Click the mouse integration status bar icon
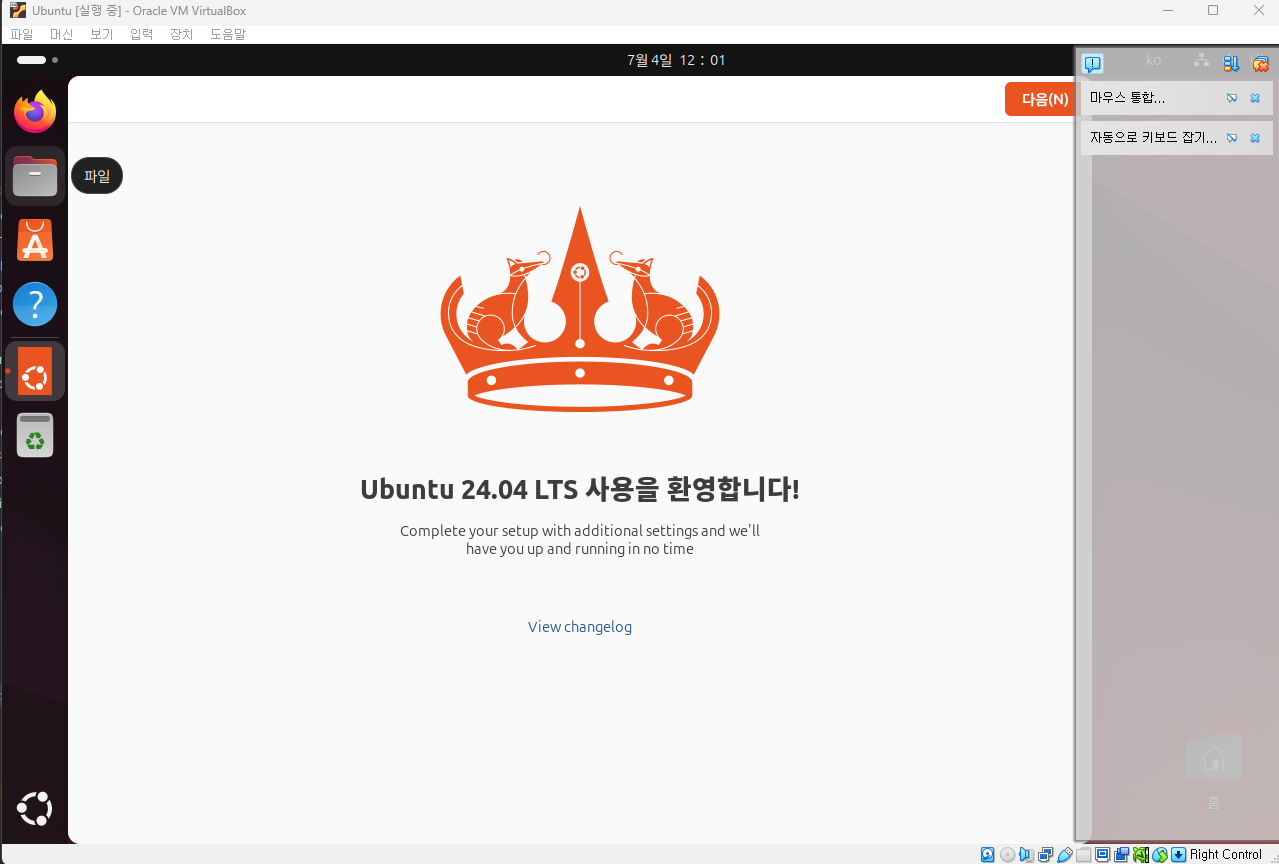The width and height of the screenshot is (1279, 864). pyautogui.click(x=1160, y=854)
